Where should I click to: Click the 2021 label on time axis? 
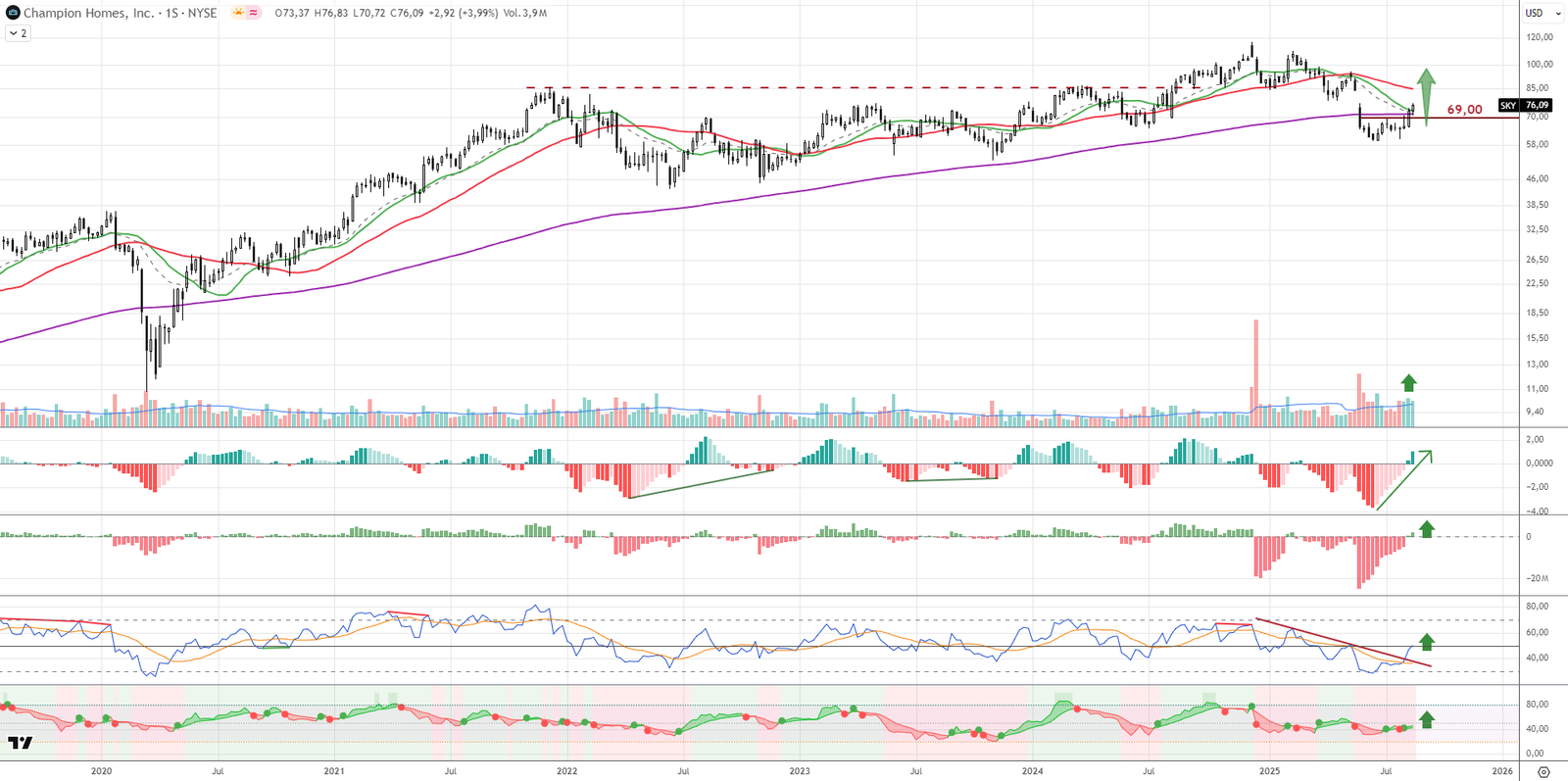click(334, 771)
